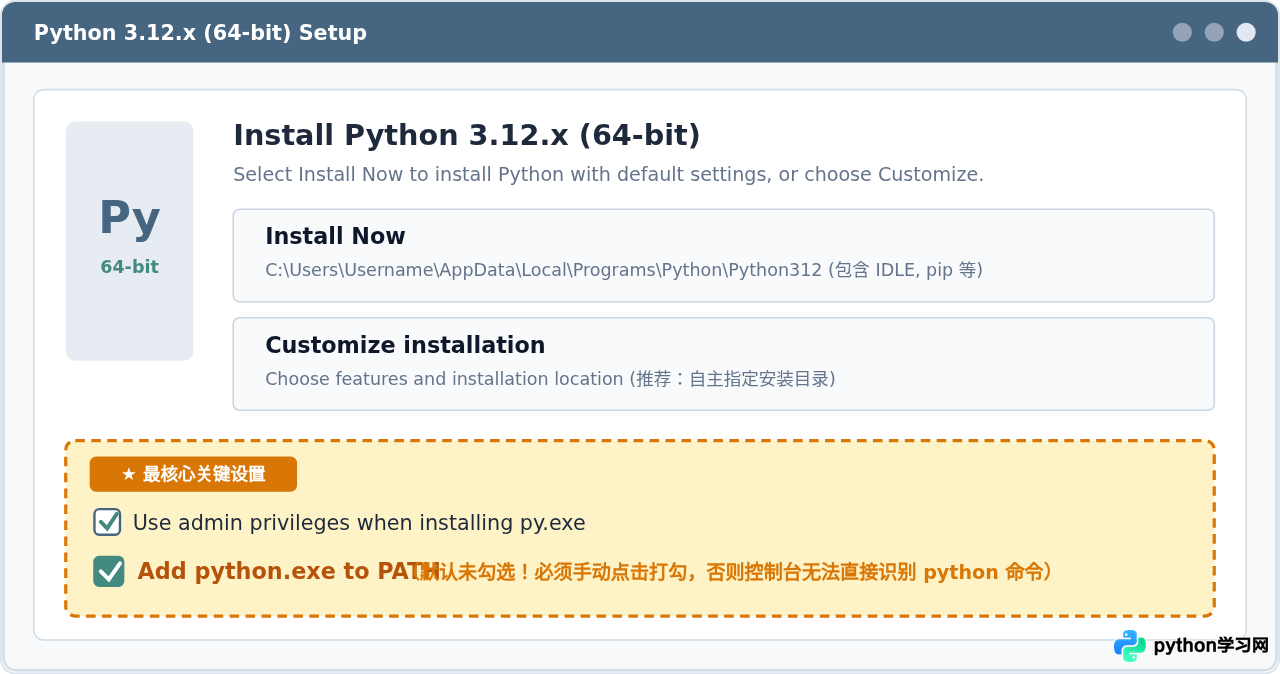The image size is (1280, 674).
Task: Click the Python 3.12.x (64-bit) Setup title
Action: click(200, 33)
